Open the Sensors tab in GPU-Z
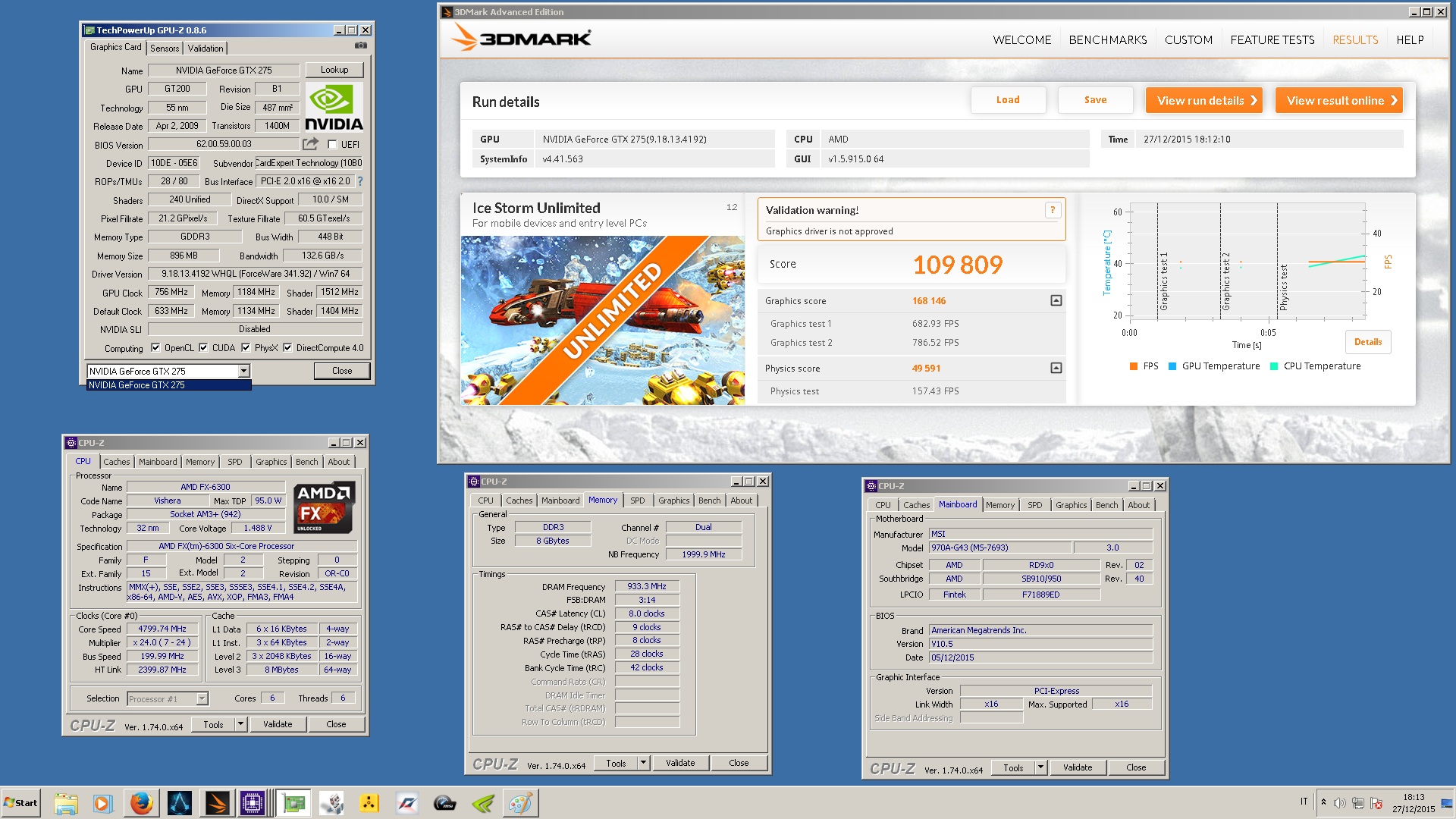 [x=165, y=48]
